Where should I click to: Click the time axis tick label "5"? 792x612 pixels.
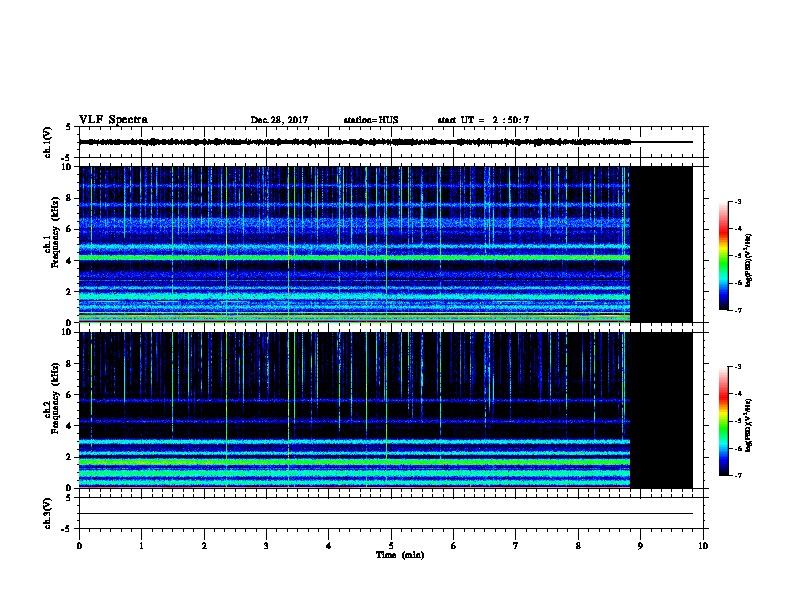391,546
